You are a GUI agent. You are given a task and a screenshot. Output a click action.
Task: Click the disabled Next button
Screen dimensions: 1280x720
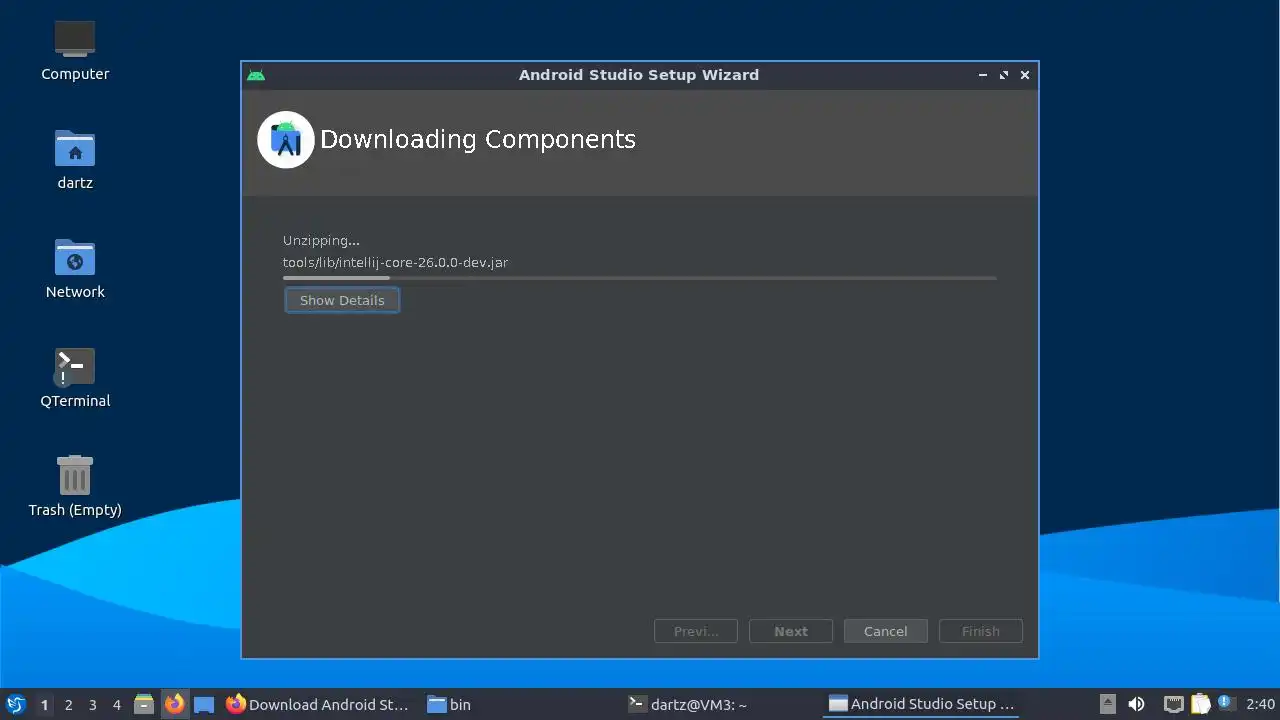[x=790, y=631]
